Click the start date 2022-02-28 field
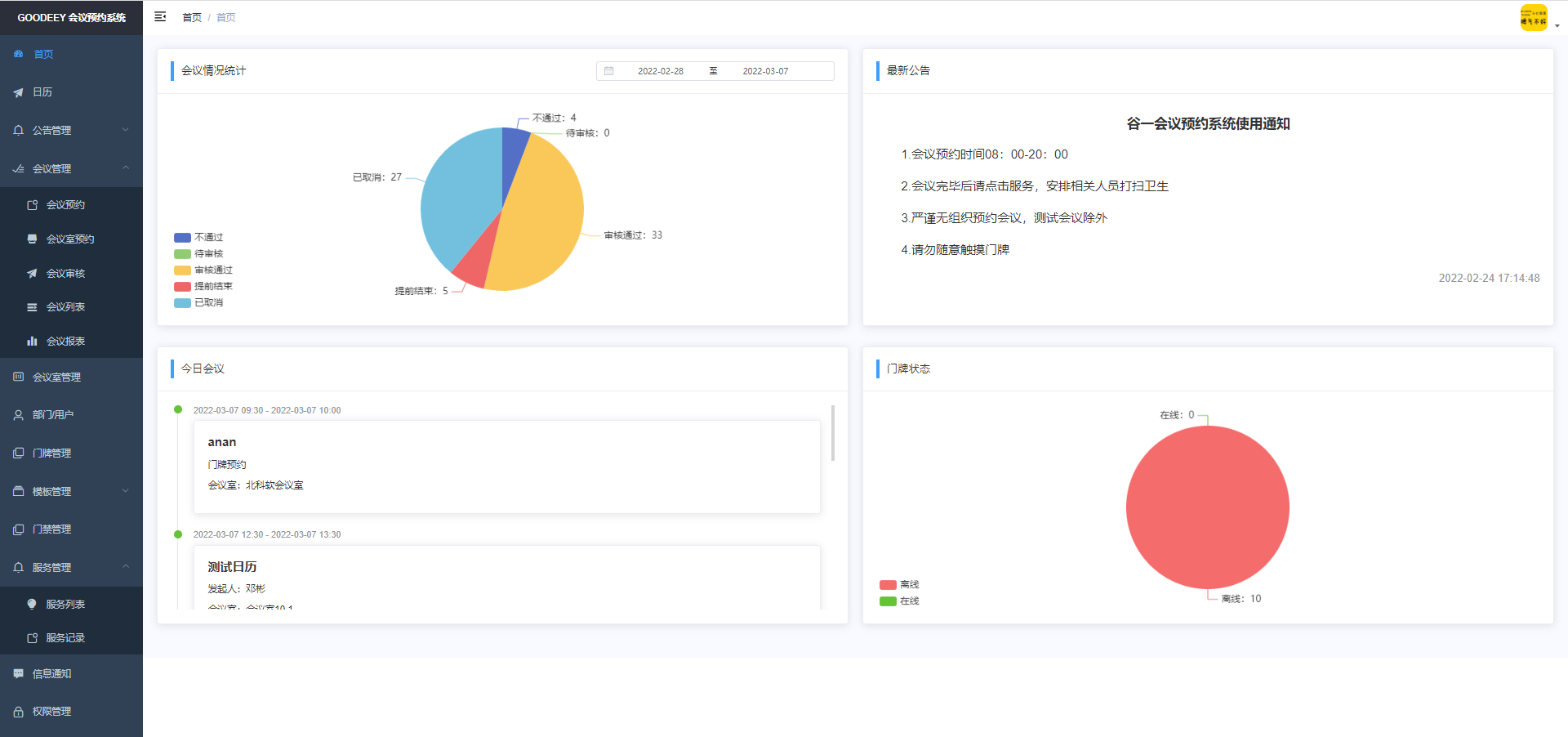 (661, 71)
